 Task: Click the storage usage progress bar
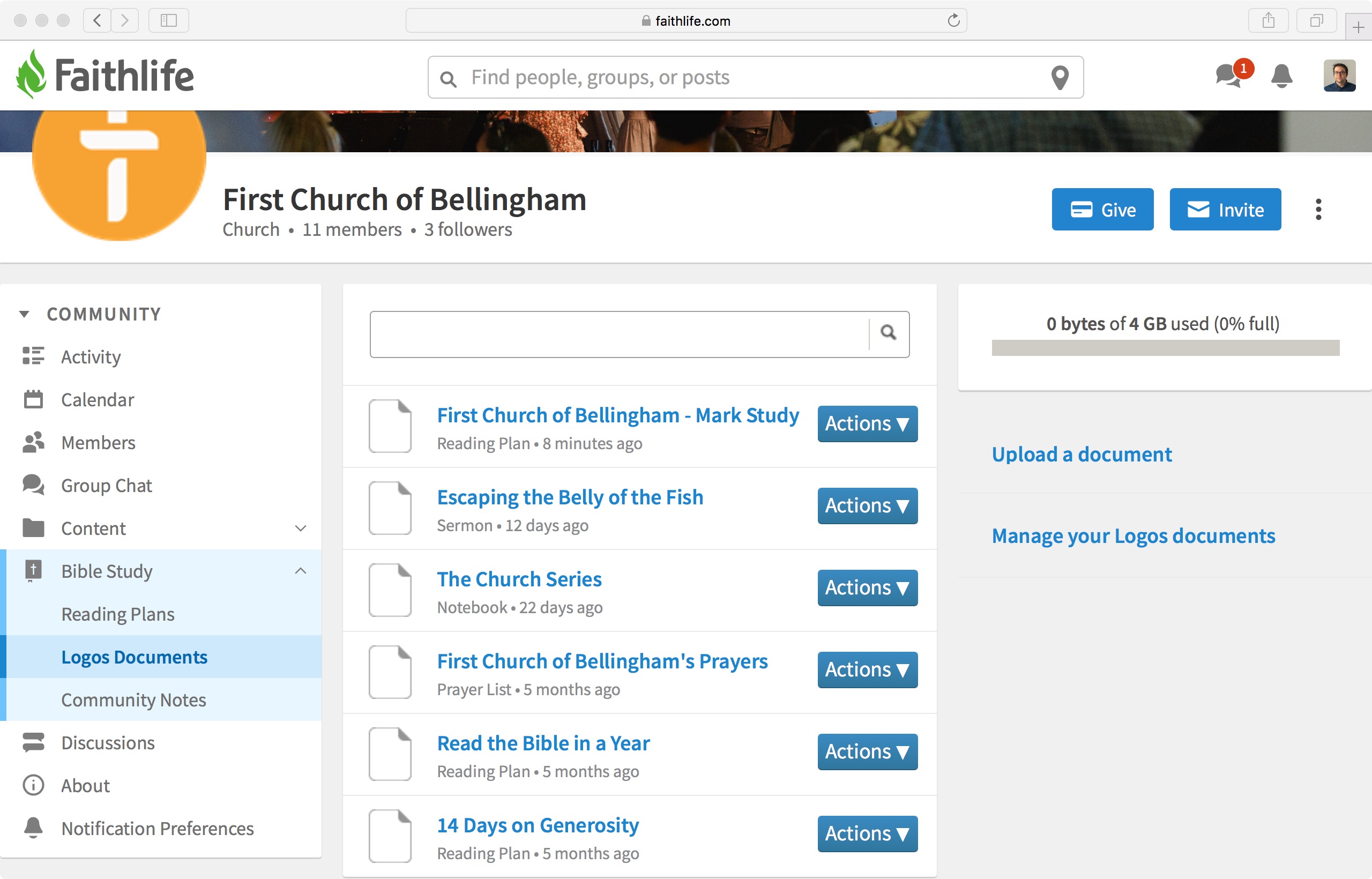(x=1166, y=348)
